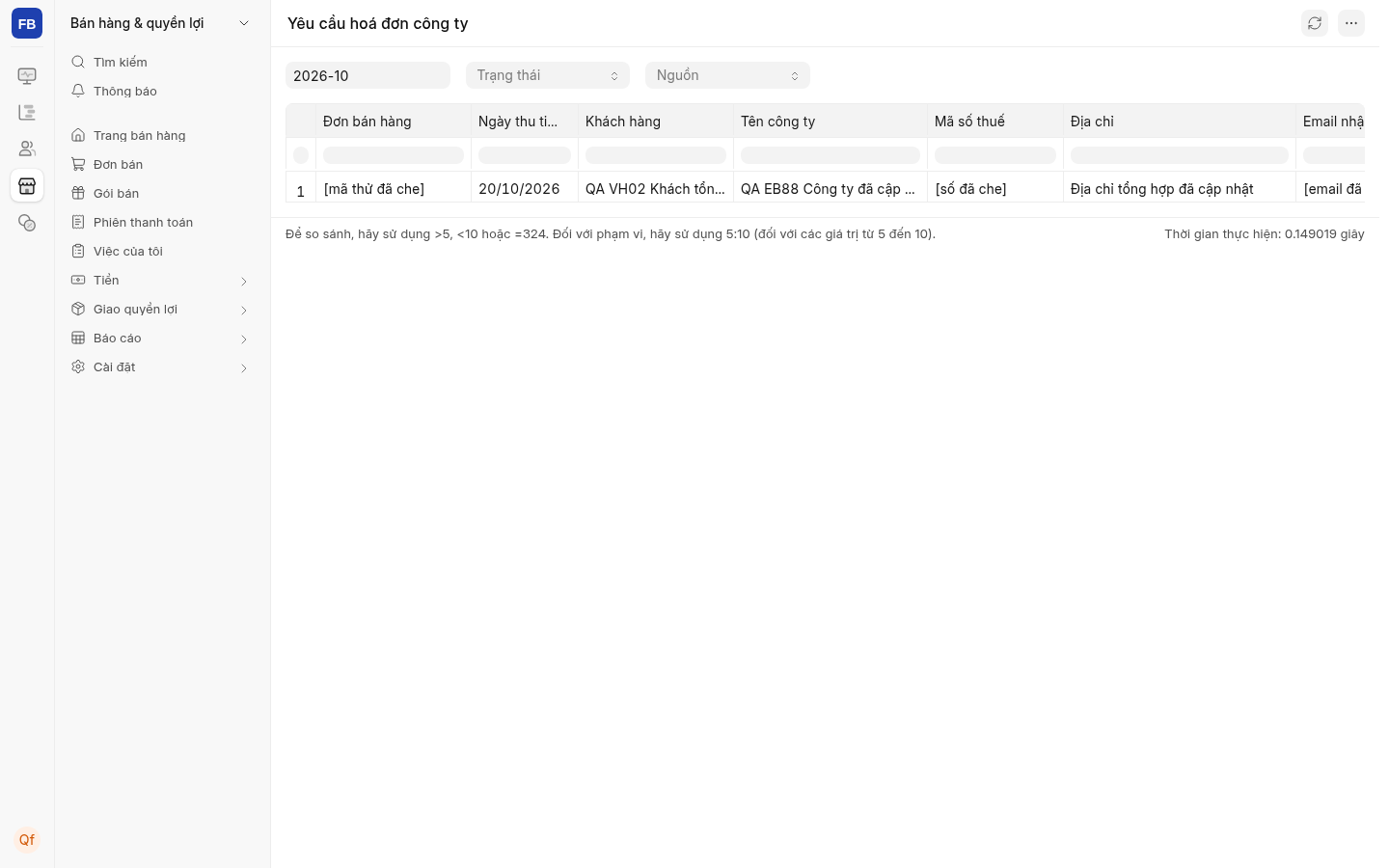Open the Nguồn filter dropdown
Image resolution: width=1389 pixels, height=868 pixels.
727,75
